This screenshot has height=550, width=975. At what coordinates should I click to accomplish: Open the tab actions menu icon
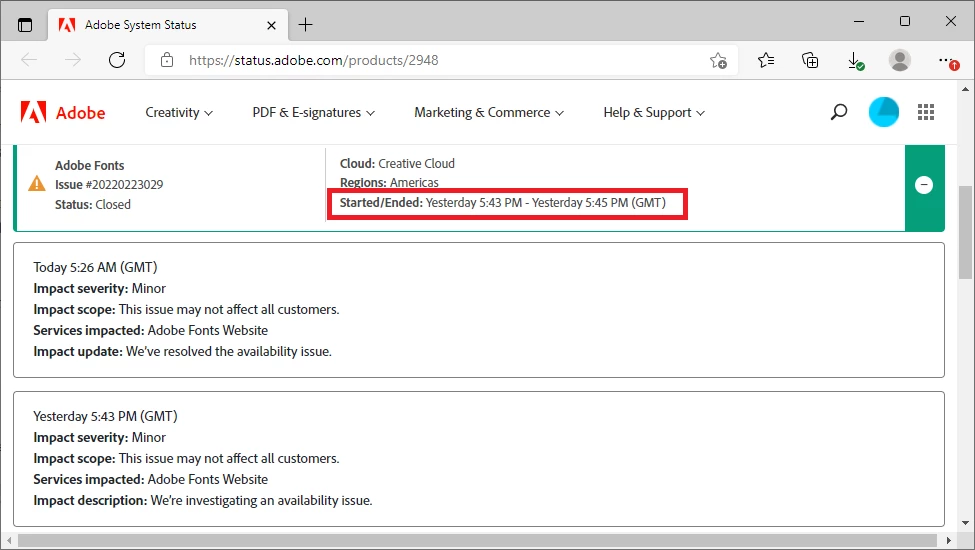pyautogui.click(x=25, y=25)
